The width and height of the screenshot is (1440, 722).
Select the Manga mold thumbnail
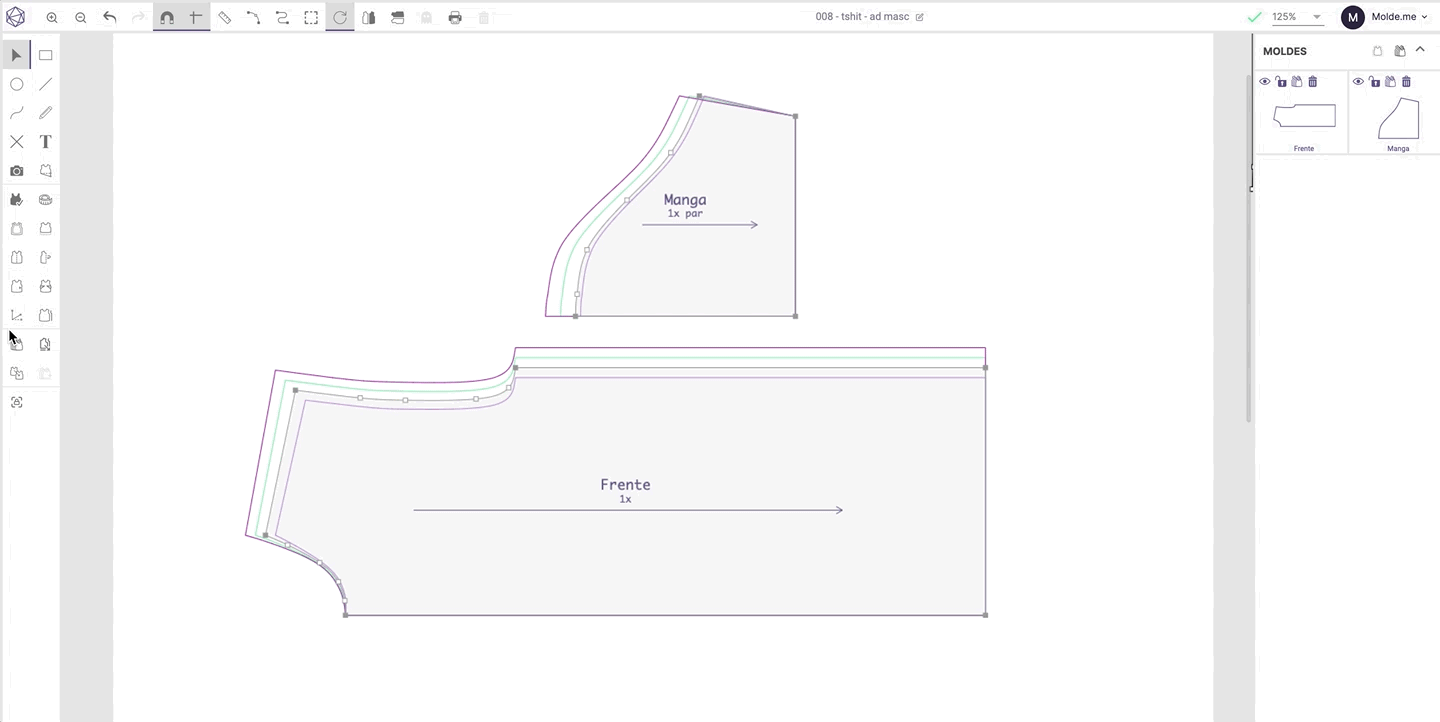click(1398, 119)
